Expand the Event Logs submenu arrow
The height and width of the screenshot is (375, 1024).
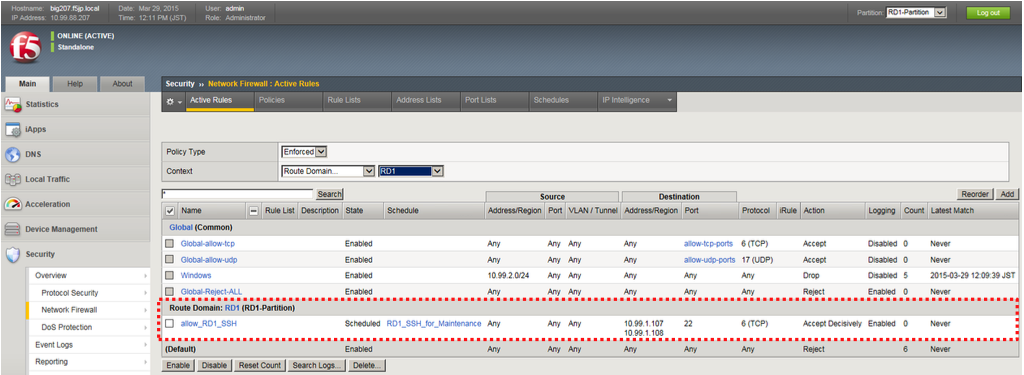[145, 344]
